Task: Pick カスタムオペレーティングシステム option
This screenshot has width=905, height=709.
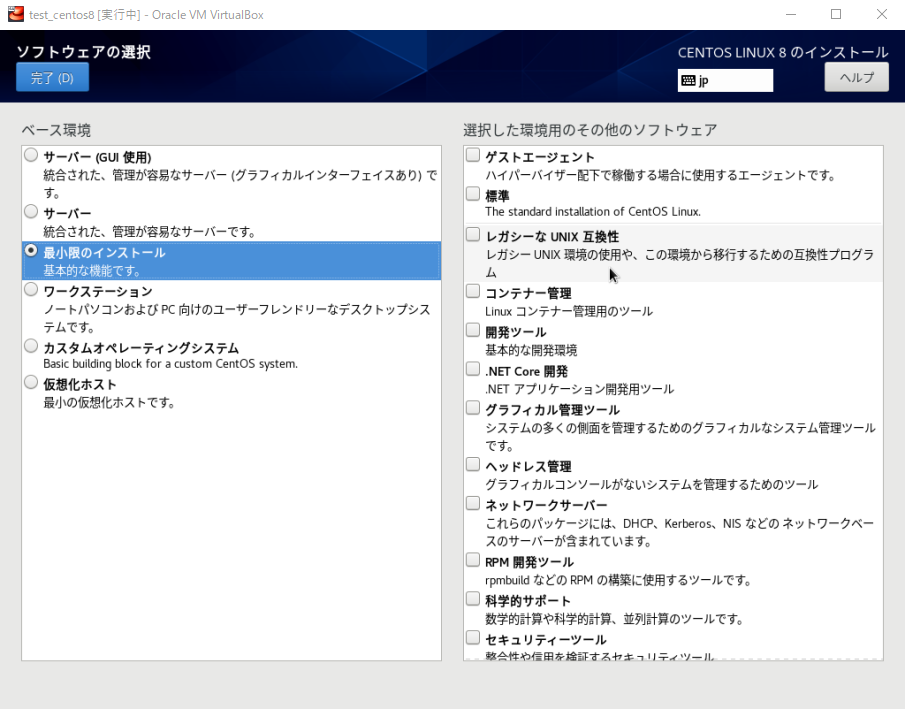Action: 31,345
